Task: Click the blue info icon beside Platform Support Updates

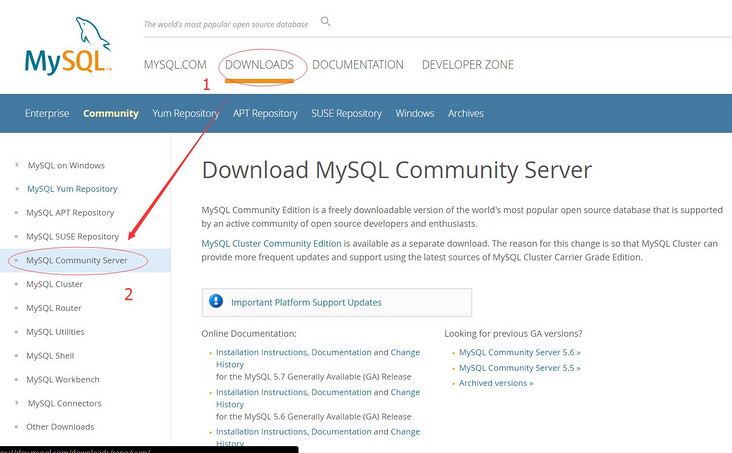Action: (x=216, y=301)
